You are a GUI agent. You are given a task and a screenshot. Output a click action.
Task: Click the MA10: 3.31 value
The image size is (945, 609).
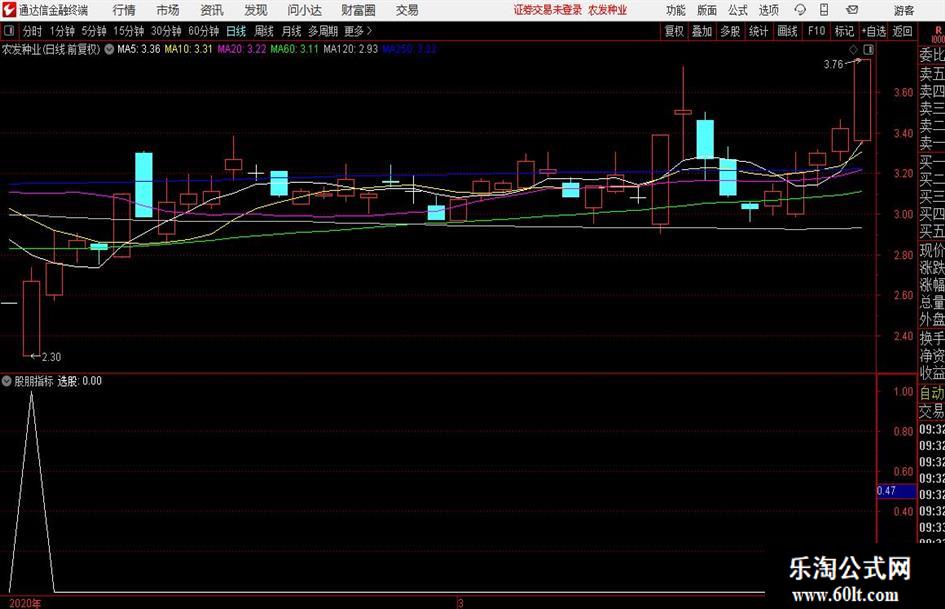pyautogui.click(x=188, y=49)
